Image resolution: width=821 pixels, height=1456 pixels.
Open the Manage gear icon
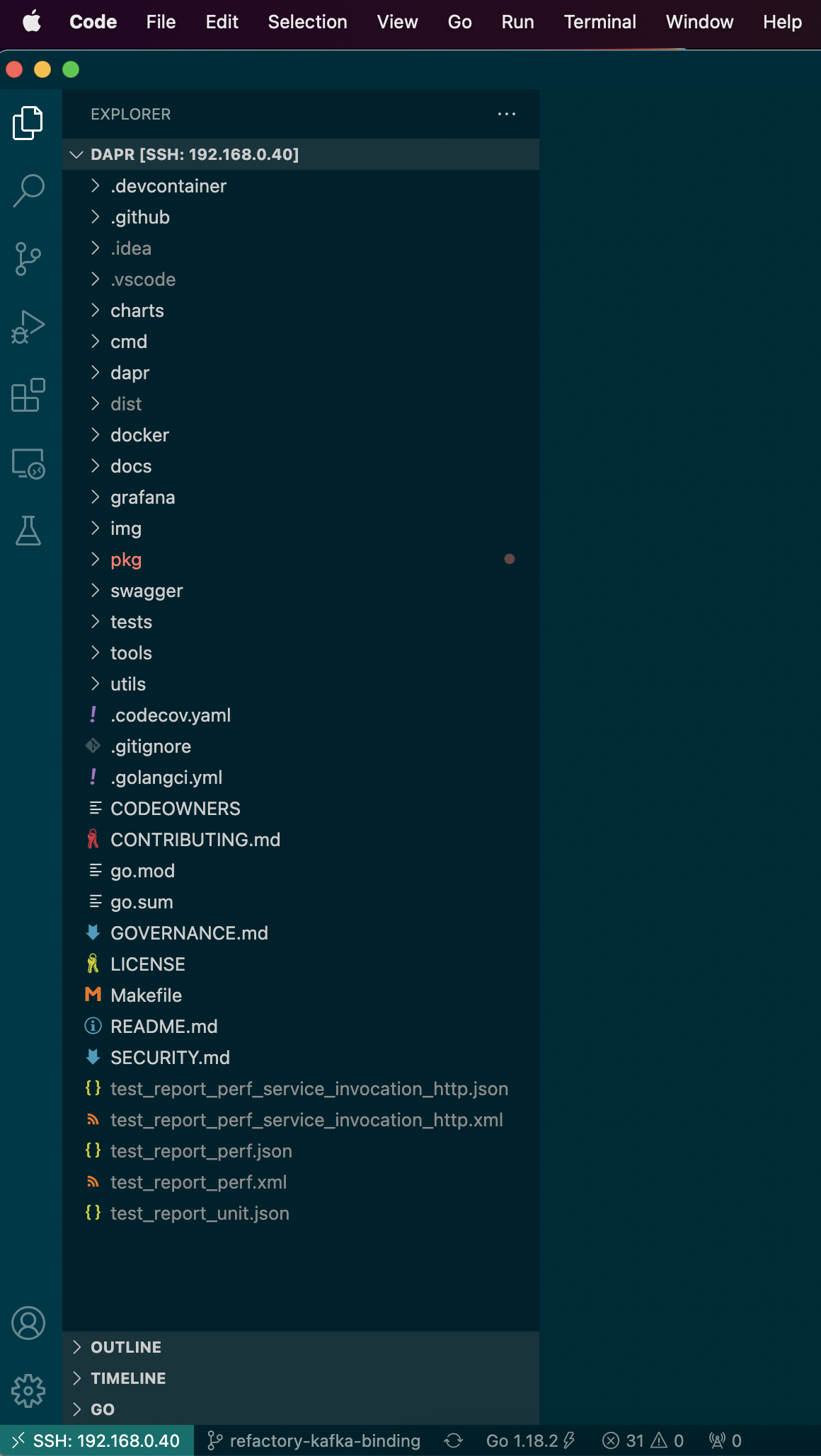click(x=28, y=1391)
